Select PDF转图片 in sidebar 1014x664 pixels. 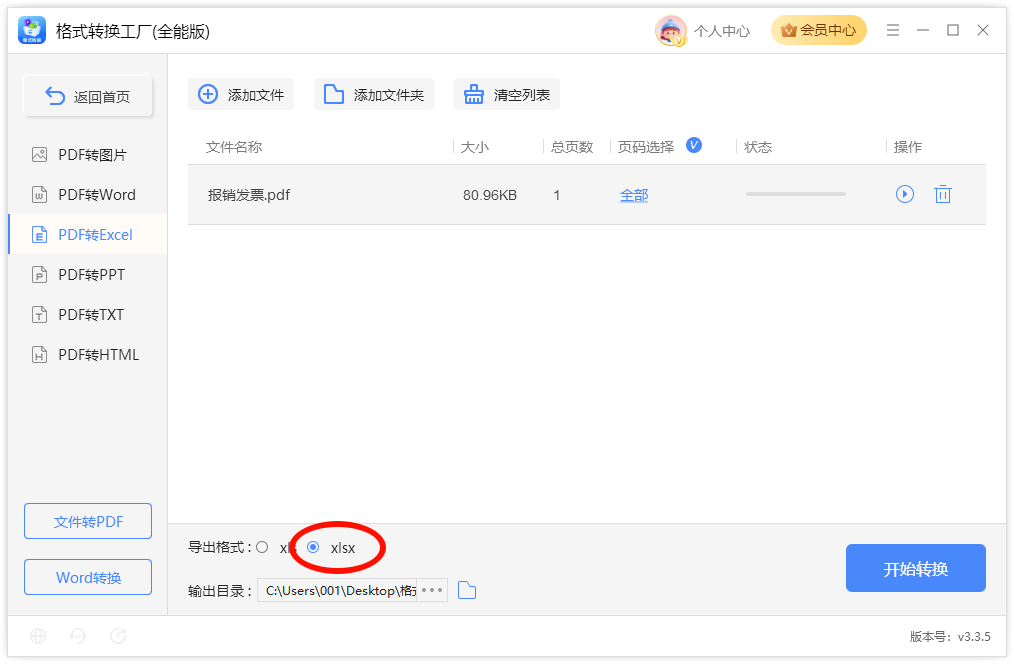[x=88, y=155]
